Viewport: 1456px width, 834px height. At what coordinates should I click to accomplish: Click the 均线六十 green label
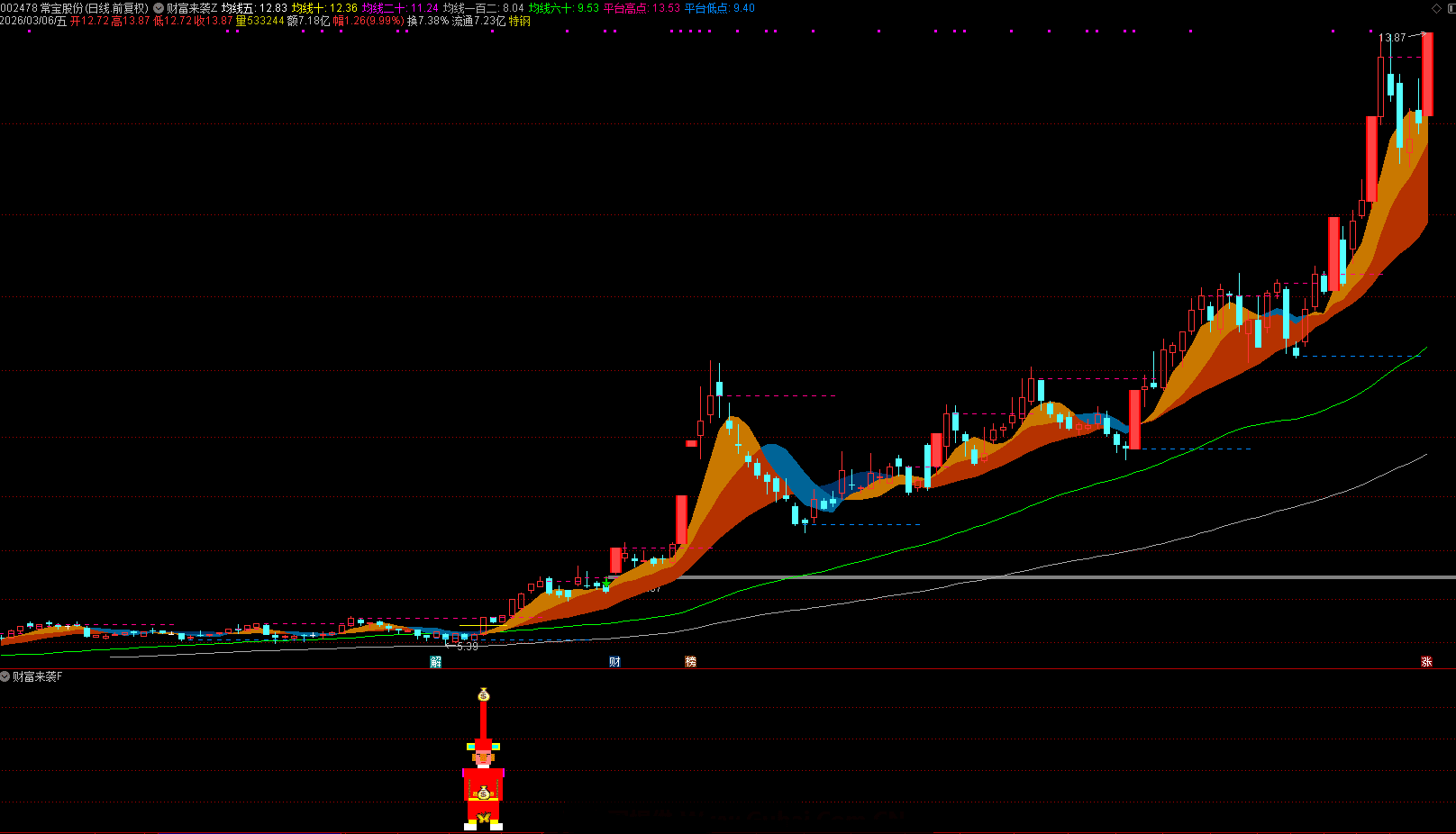563,8
